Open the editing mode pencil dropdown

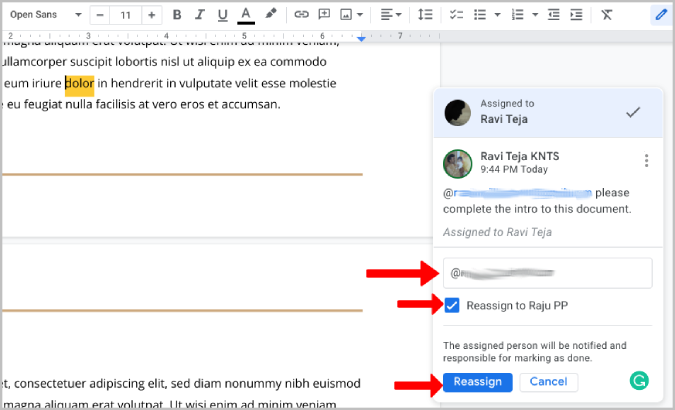(660, 15)
